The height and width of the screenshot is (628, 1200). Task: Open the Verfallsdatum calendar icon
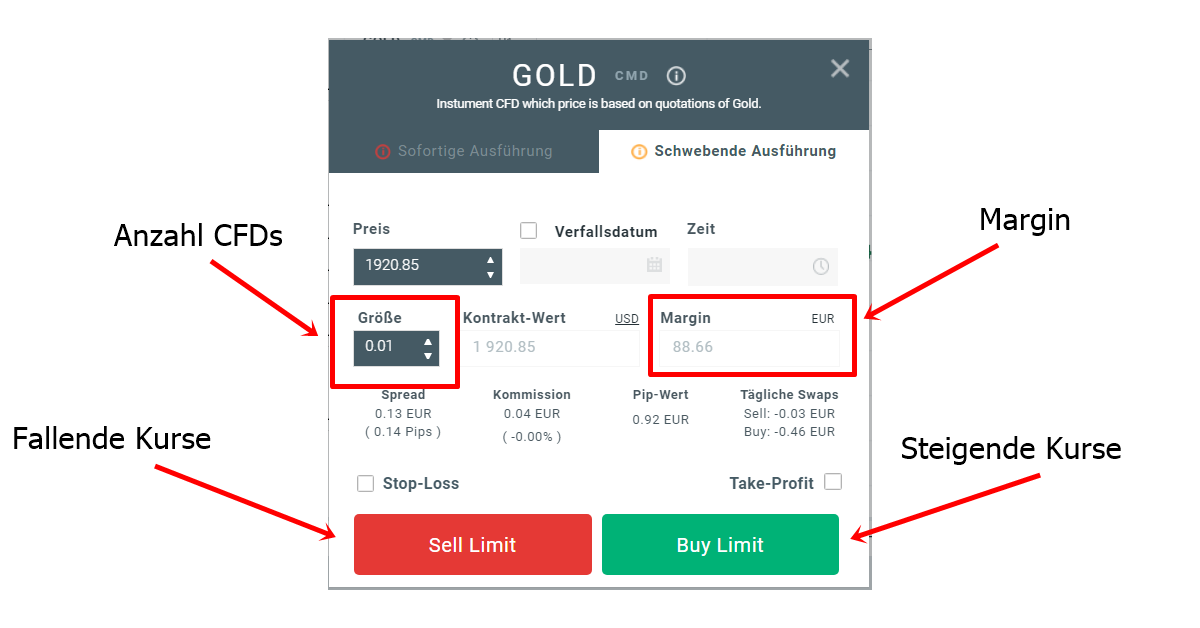click(655, 265)
